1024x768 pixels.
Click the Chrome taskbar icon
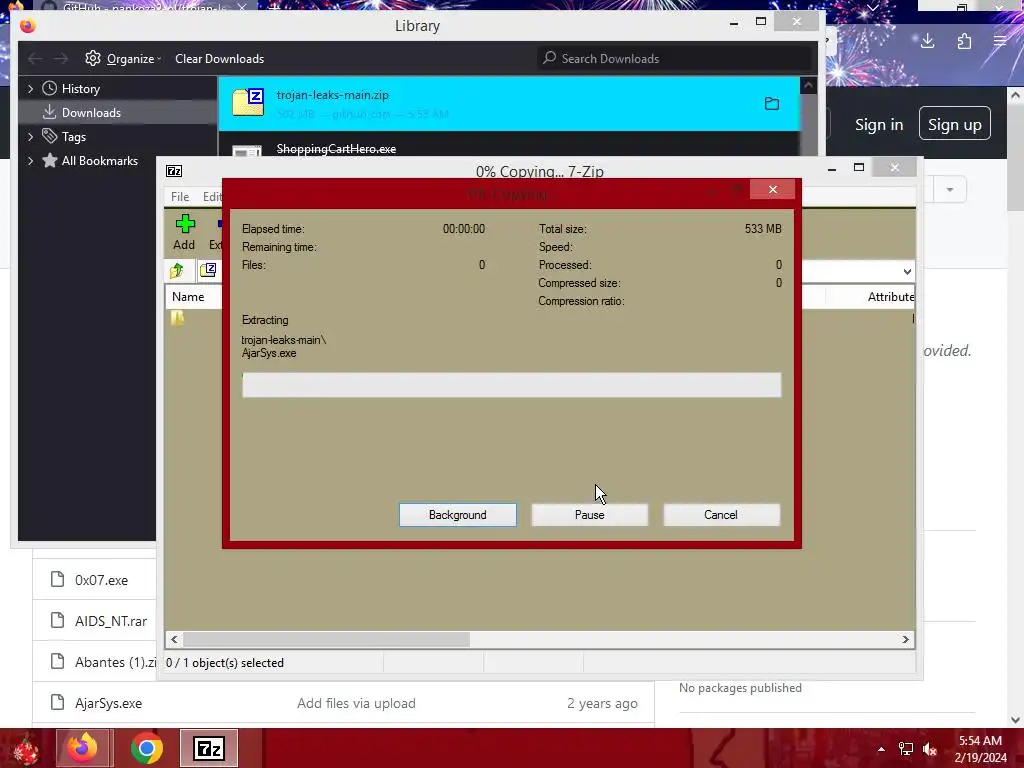coord(147,748)
